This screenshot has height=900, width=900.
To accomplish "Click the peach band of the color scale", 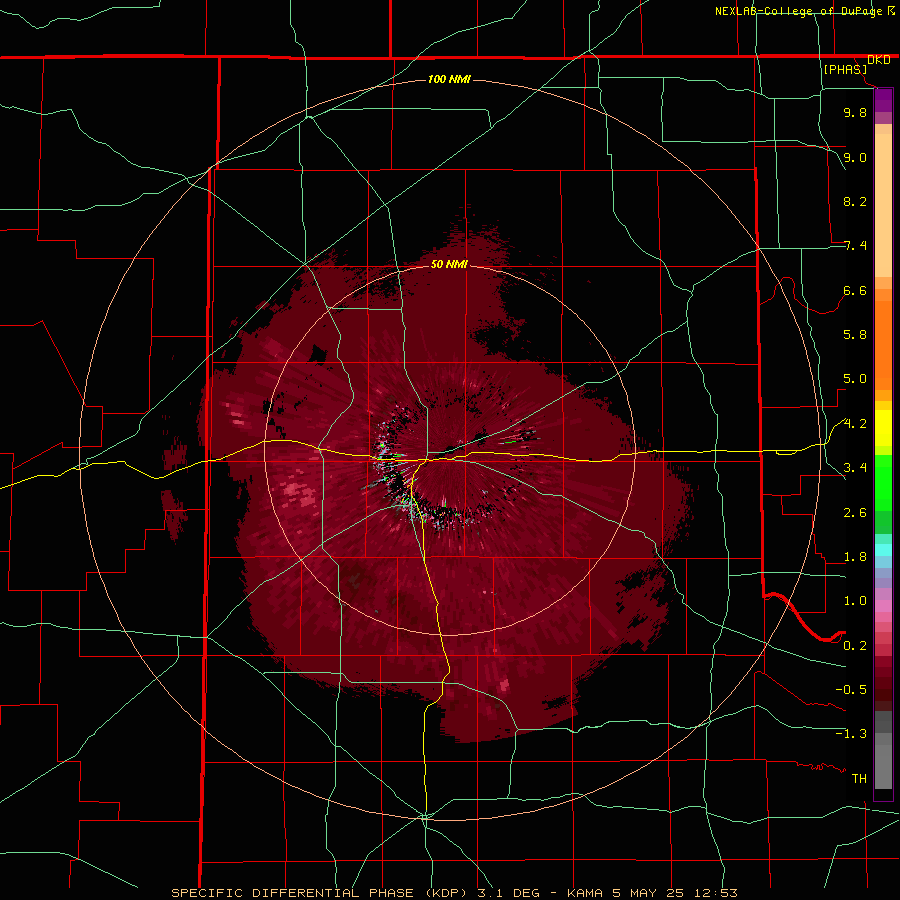I will tap(883, 201).
